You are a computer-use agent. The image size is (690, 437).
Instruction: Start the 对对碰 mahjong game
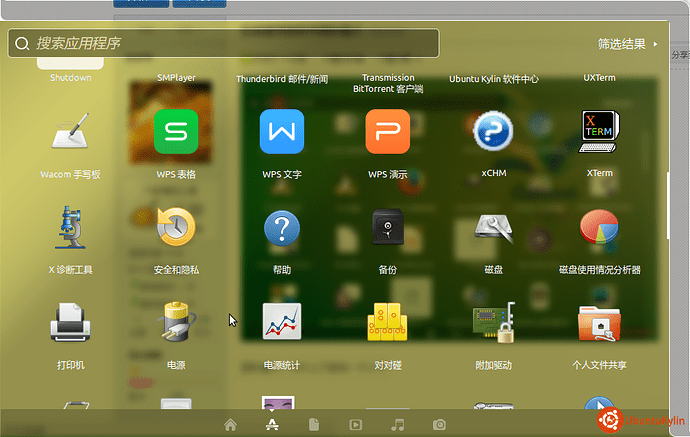(x=387, y=323)
